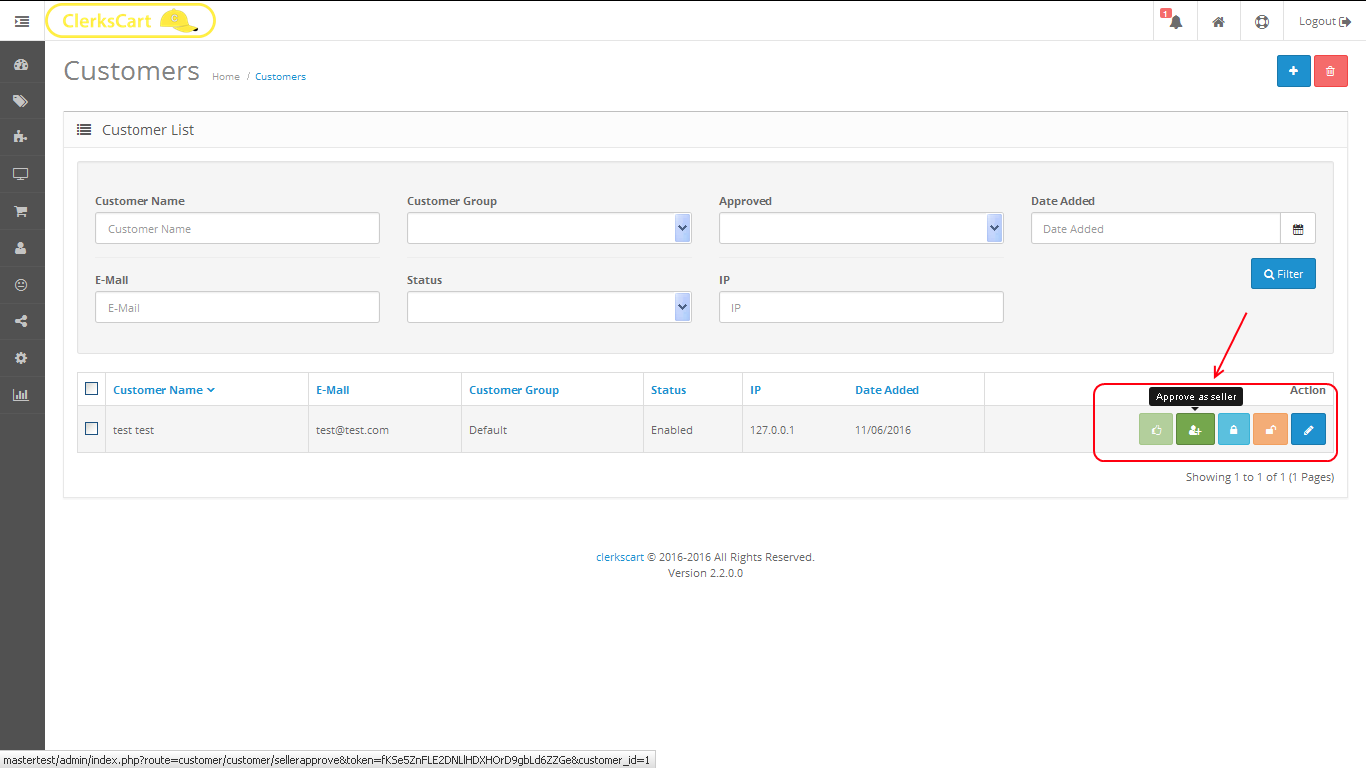Click the customer name test test
The width and height of the screenshot is (1366, 768).
[x=134, y=430]
